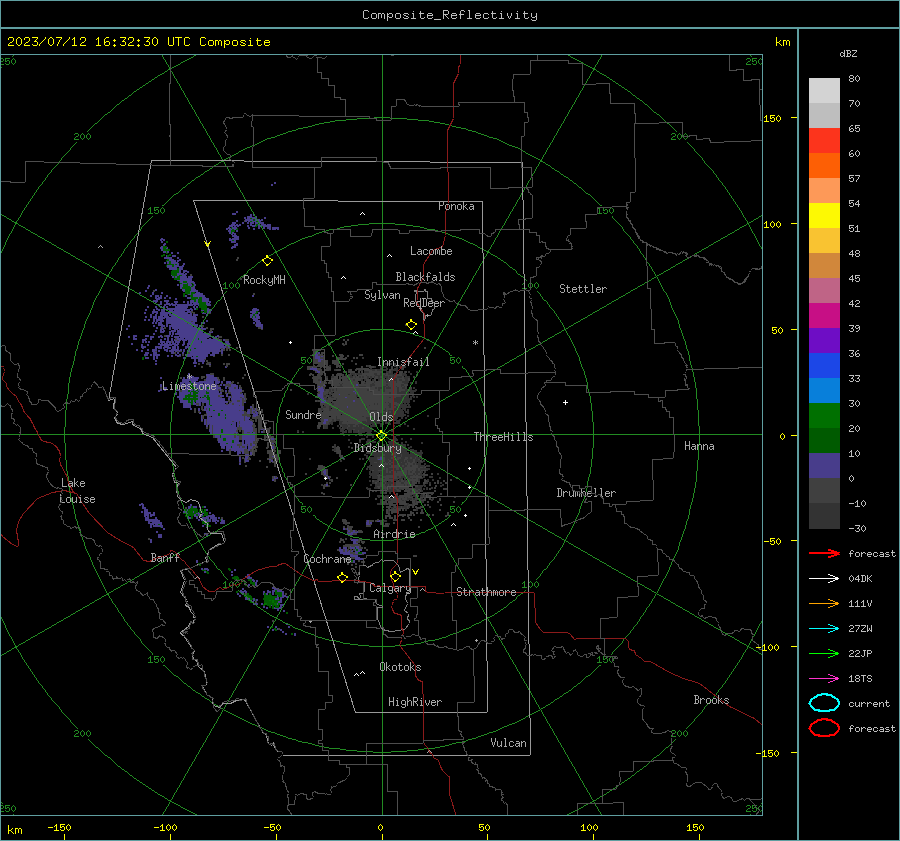Pick the 30 dBZ green swatch
The height and width of the screenshot is (841, 900).
tap(824, 415)
